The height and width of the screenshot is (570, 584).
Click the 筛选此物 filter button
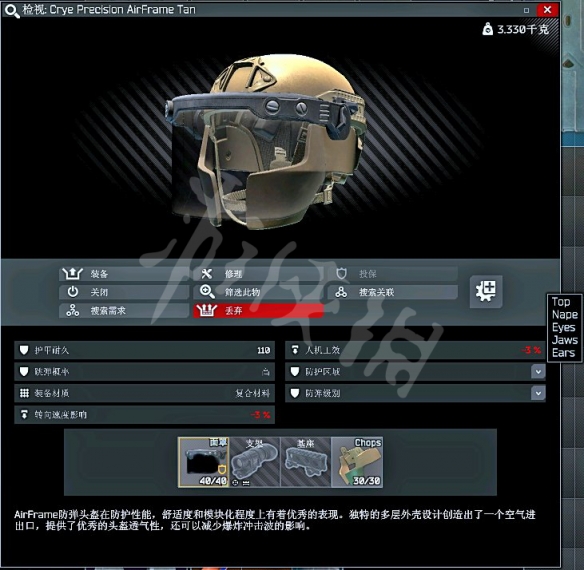point(258,292)
